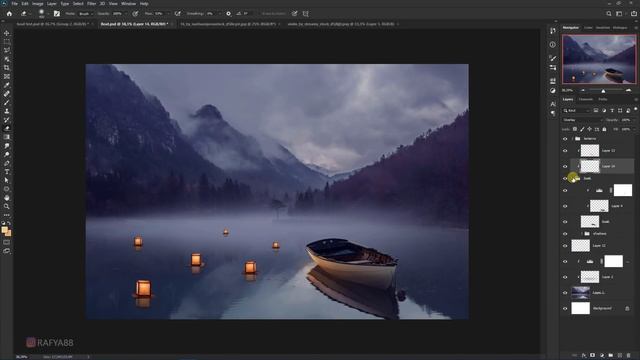The height and width of the screenshot is (360, 640).
Task: Select the Eraser tool in the tools panel
Action: pyautogui.click(x=7, y=128)
